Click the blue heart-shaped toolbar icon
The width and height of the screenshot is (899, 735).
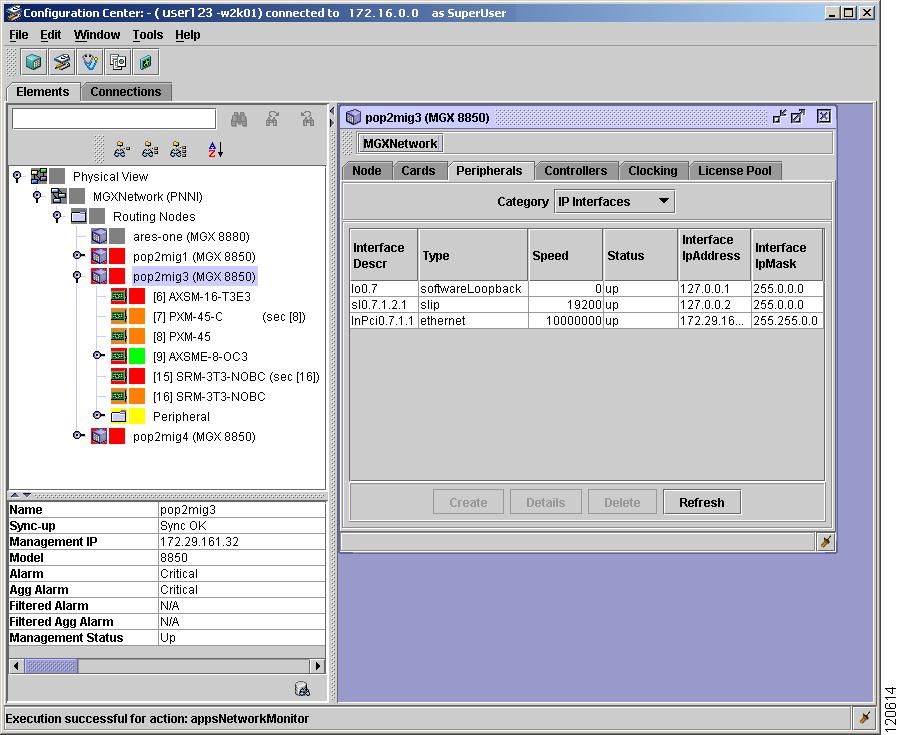point(90,62)
